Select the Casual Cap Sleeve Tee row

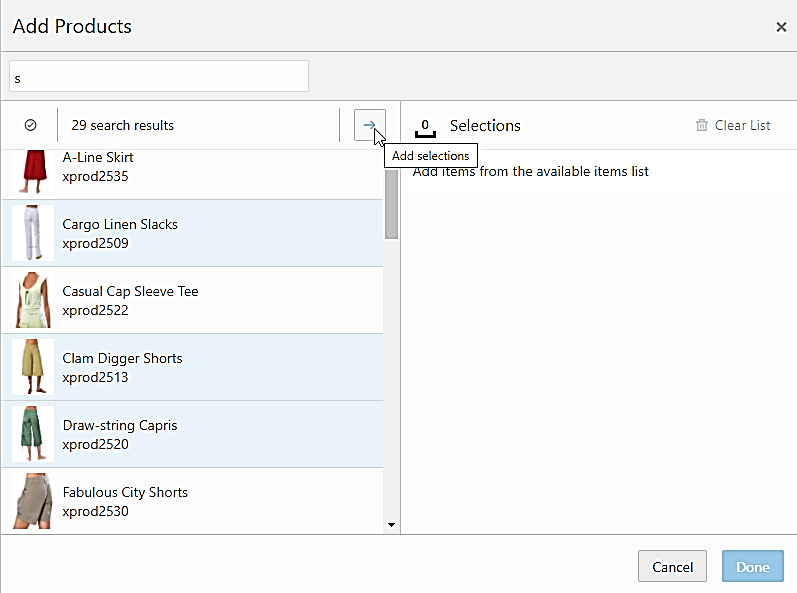click(x=200, y=300)
